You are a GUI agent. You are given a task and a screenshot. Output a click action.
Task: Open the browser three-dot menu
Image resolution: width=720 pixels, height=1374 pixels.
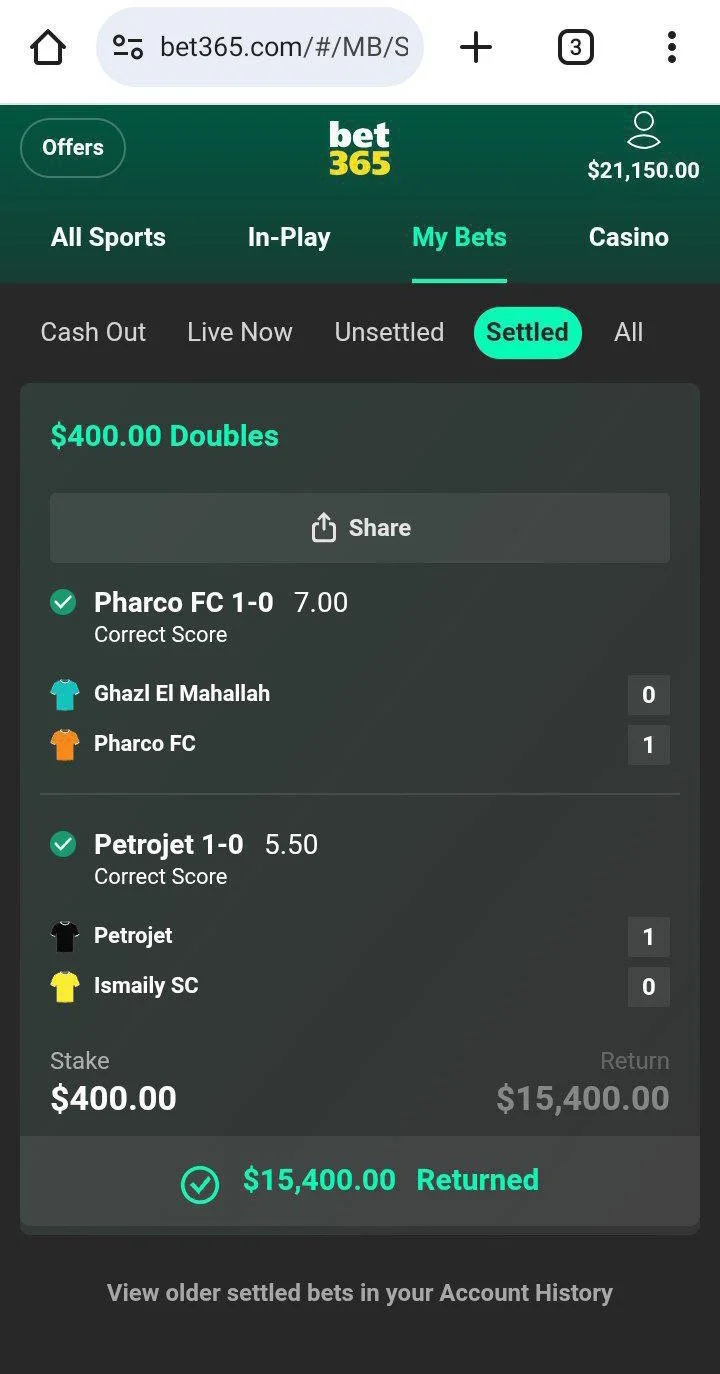pos(671,47)
